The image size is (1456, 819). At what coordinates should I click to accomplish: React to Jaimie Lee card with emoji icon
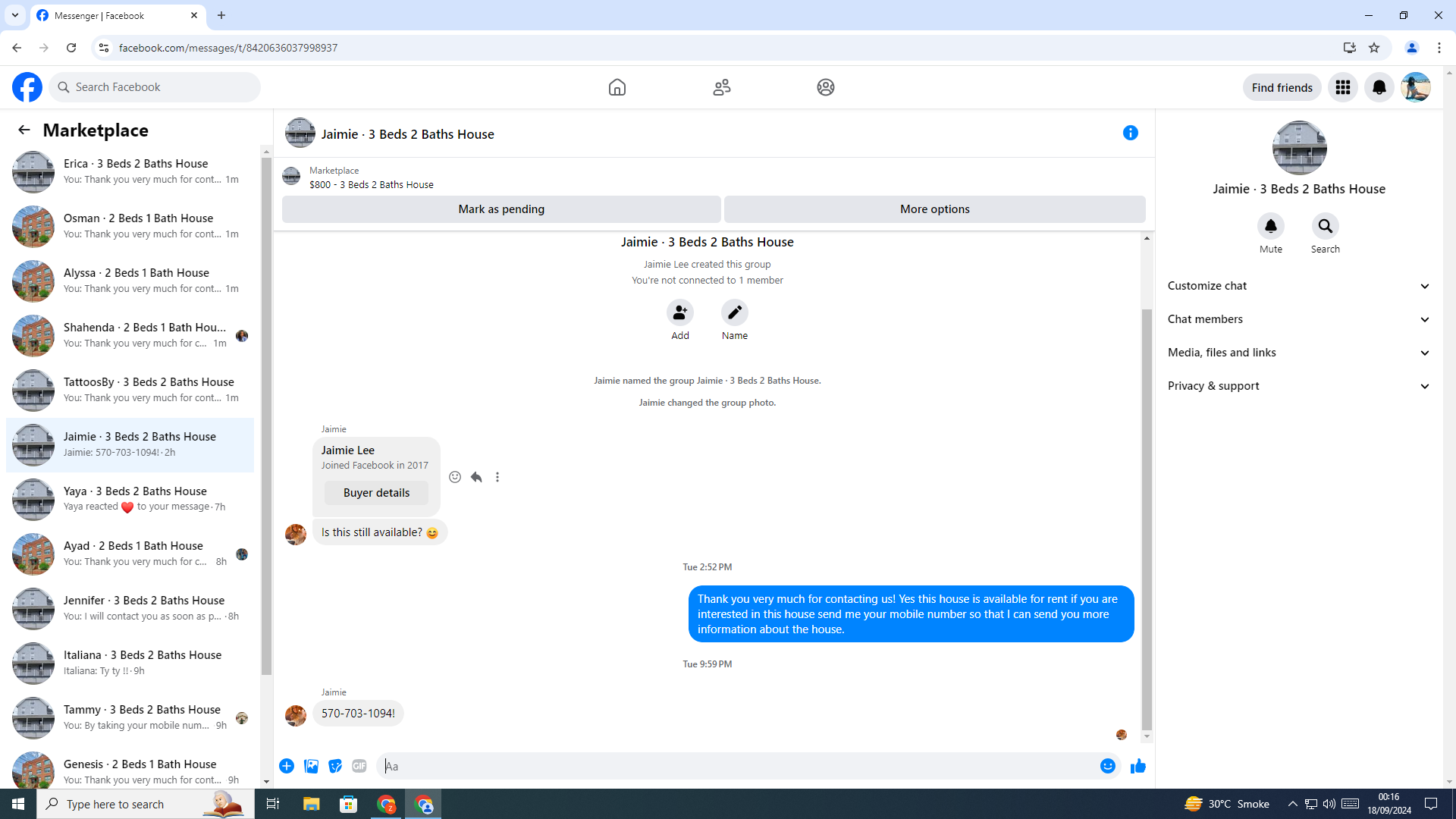click(x=455, y=477)
